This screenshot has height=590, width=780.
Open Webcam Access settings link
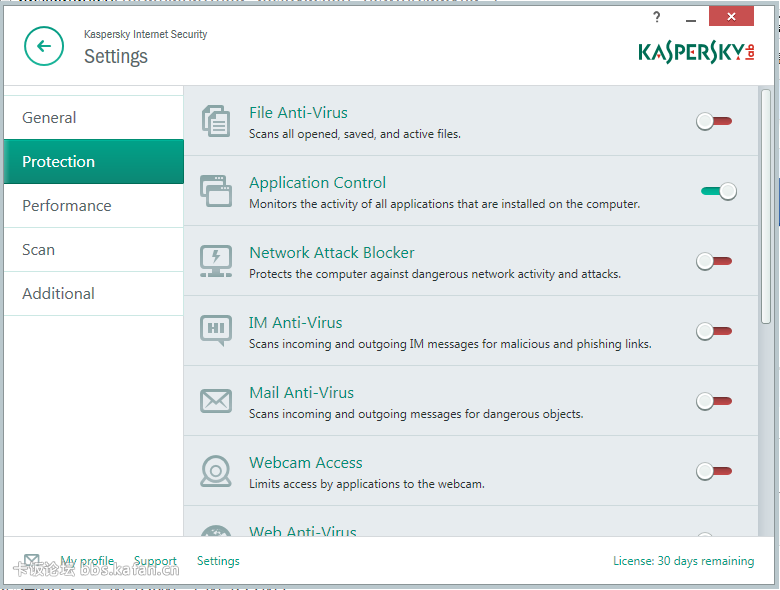[x=306, y=463]
